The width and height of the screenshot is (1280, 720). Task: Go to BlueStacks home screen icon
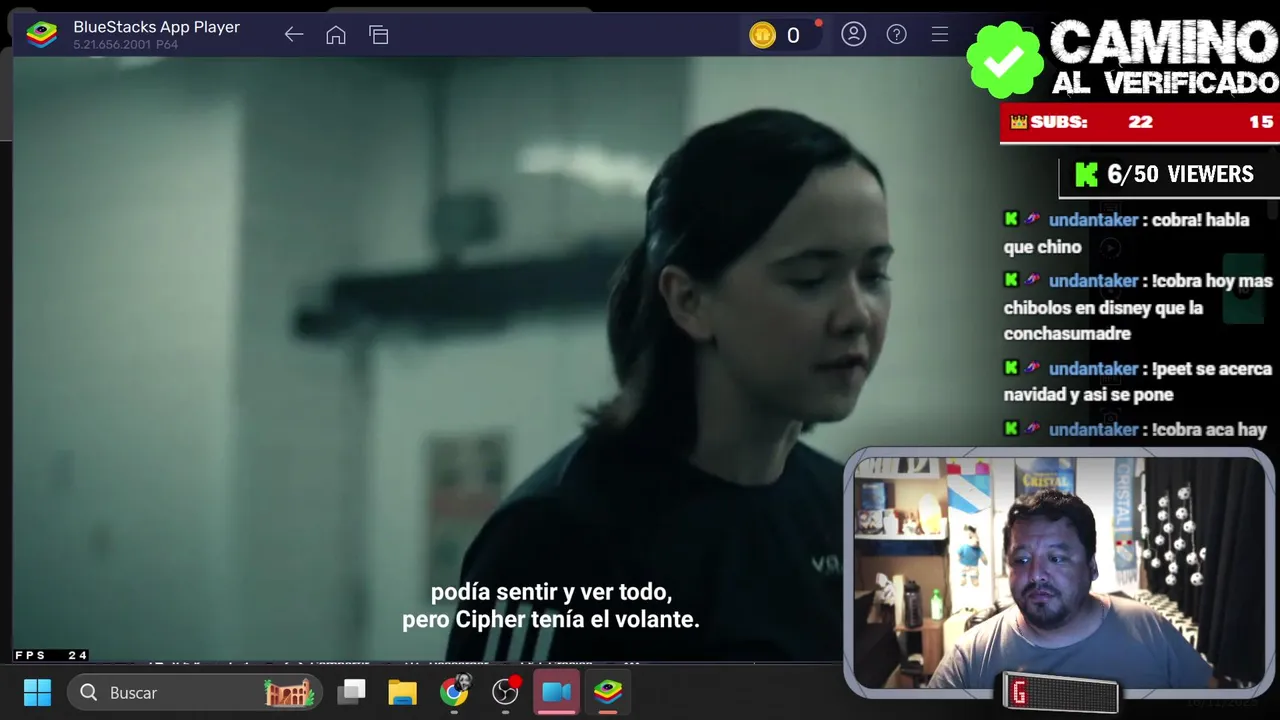click(x=336, y=35)
